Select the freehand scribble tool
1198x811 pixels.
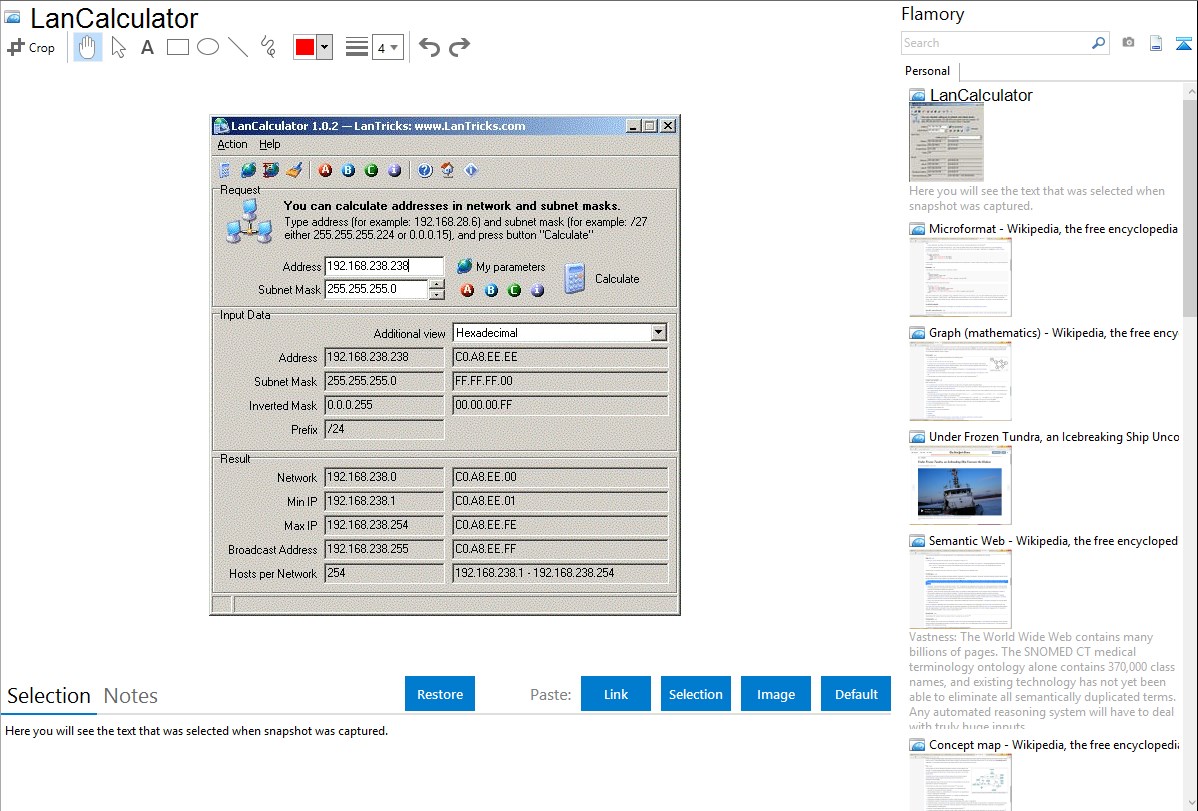(268, 47)
